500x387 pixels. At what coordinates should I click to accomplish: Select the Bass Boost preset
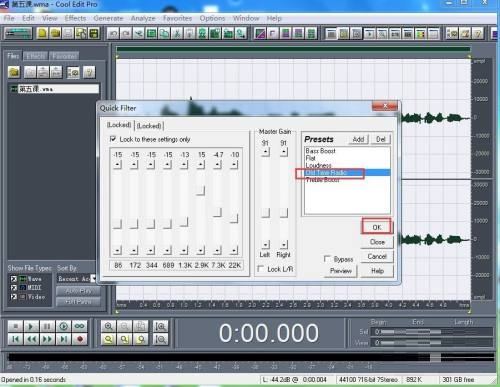pyautogui.click(x=320, y=151)
